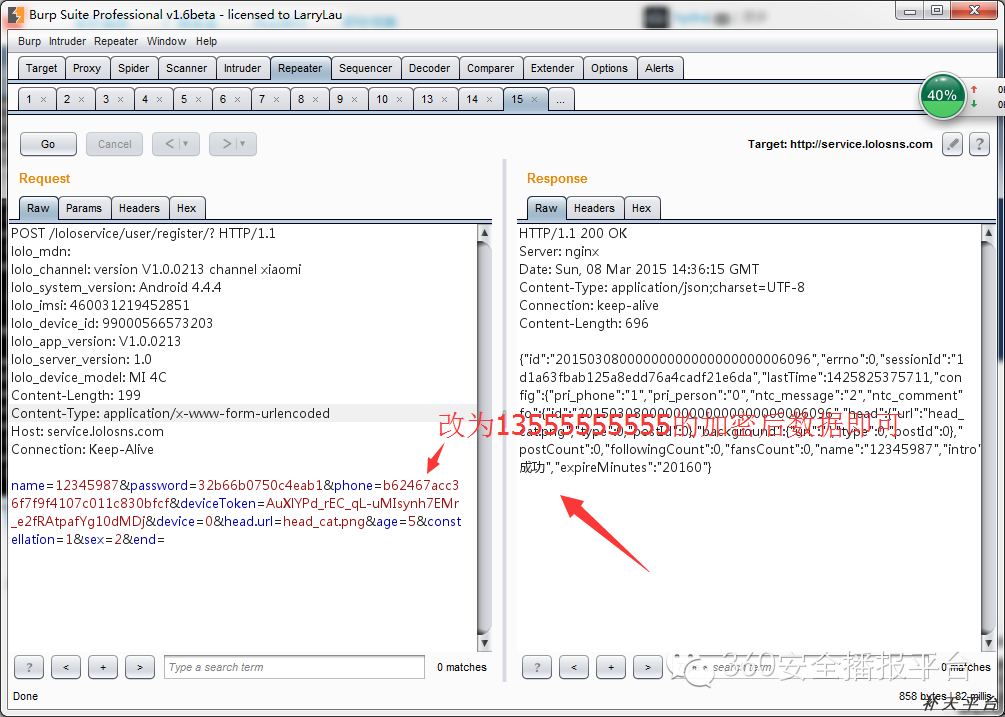The image size is (1005, 717).
Task: Click request scrollbar up arrow
Action: point(485,233)
